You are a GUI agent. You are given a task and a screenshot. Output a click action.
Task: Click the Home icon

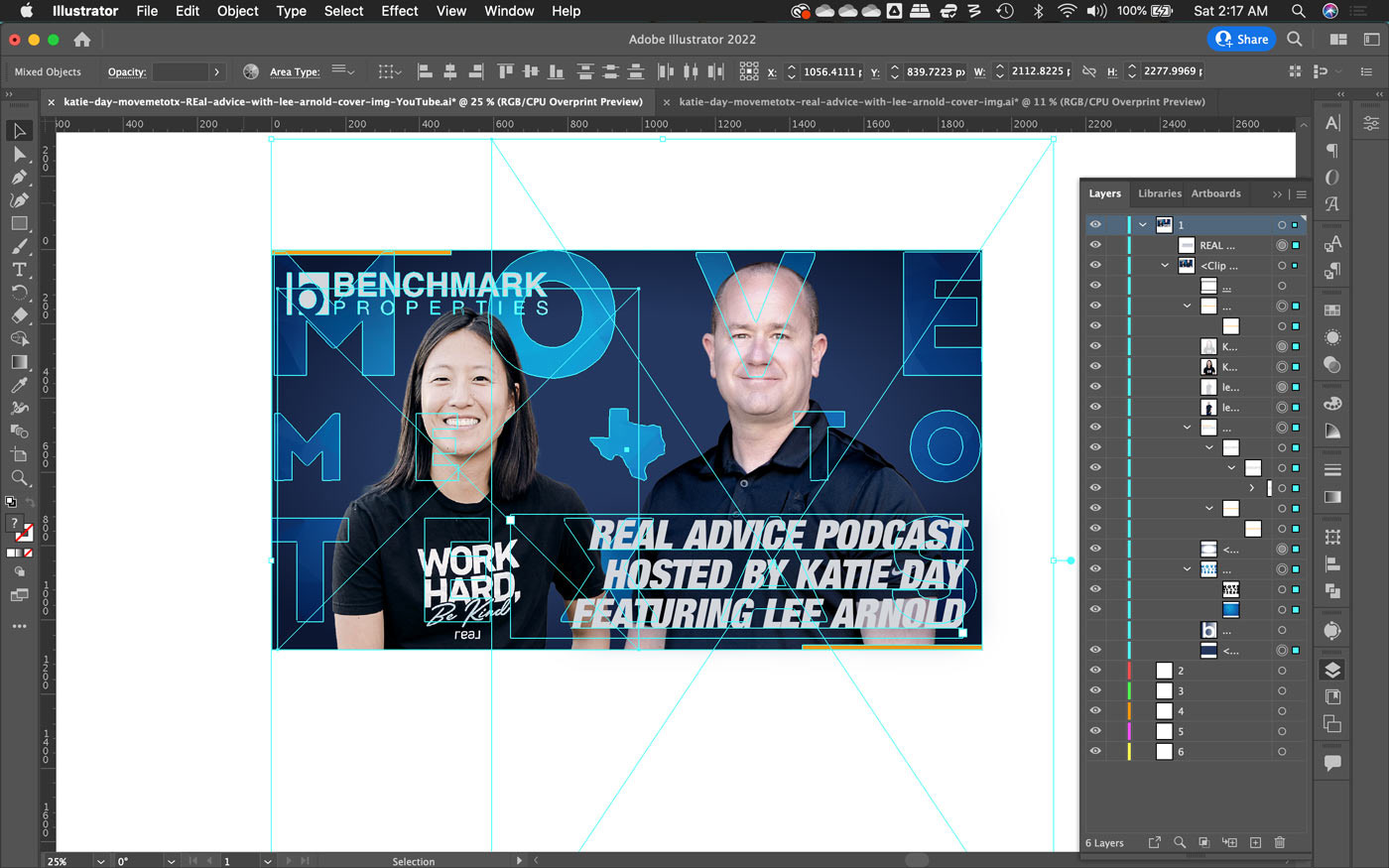(x=82, y=40)
